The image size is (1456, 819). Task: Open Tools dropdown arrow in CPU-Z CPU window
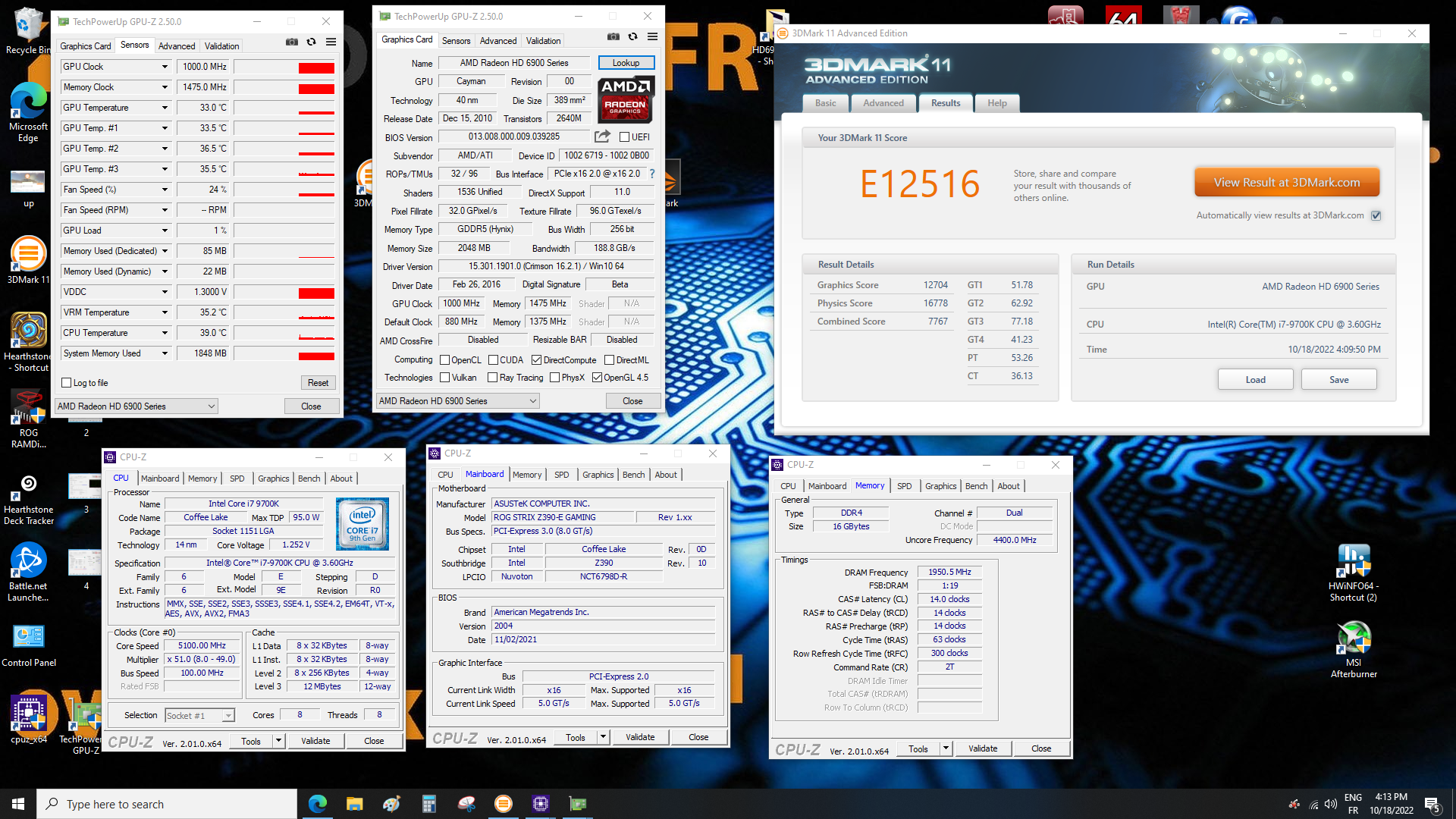pos(278,741)
